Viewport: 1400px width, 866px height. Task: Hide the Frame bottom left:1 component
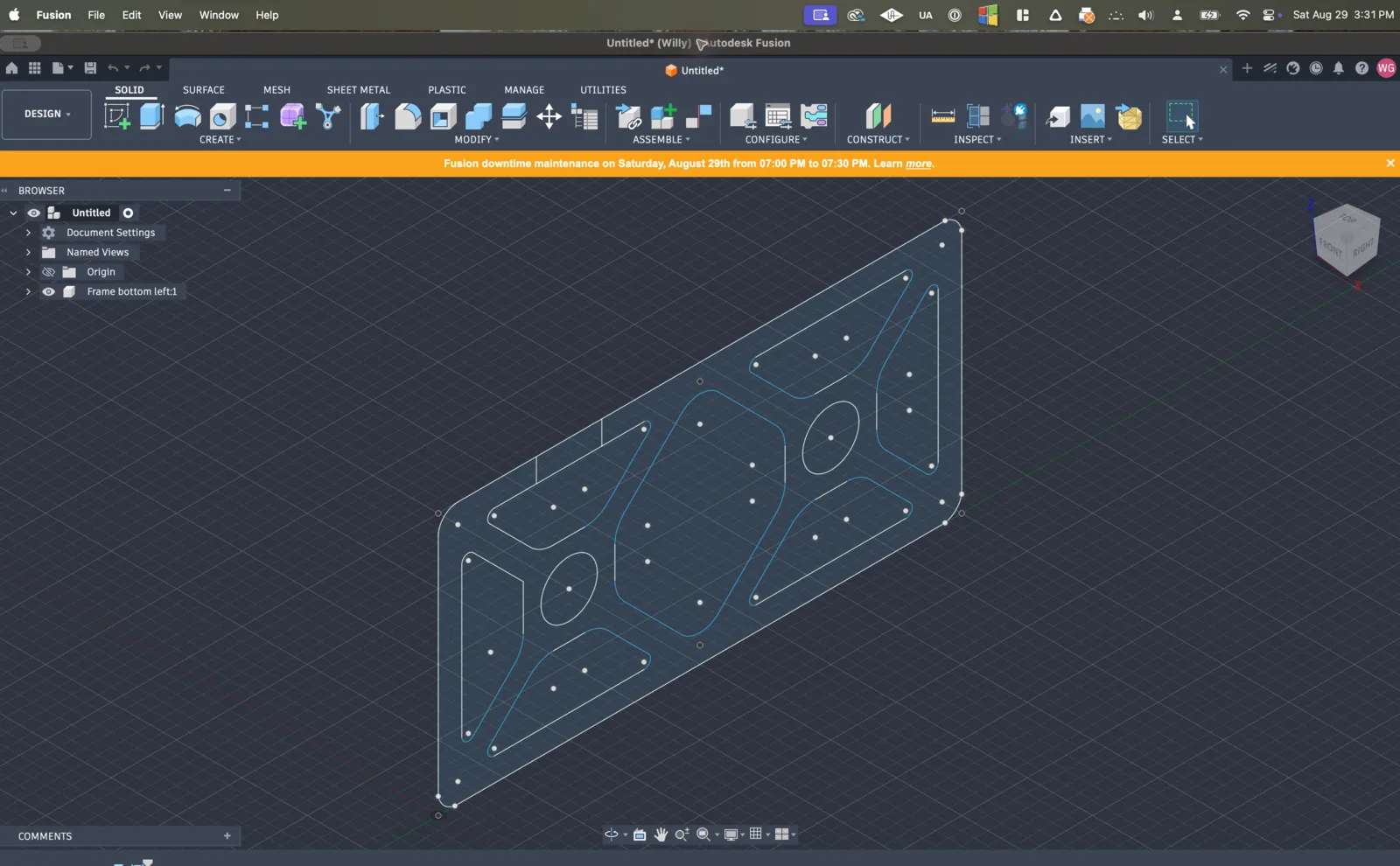(x=48, y=291)
